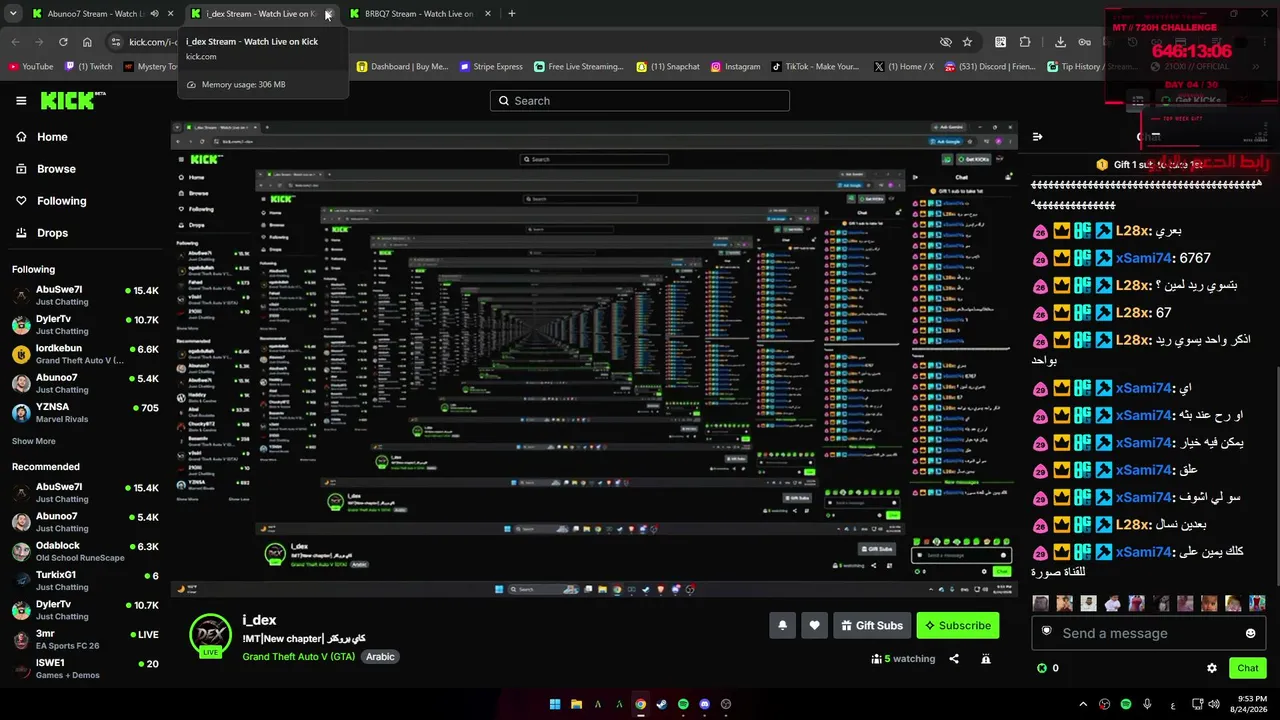The height and width of the screenshot is (720, 1280).
Task: Click the notification bell for i_dex
Action: 782,625
